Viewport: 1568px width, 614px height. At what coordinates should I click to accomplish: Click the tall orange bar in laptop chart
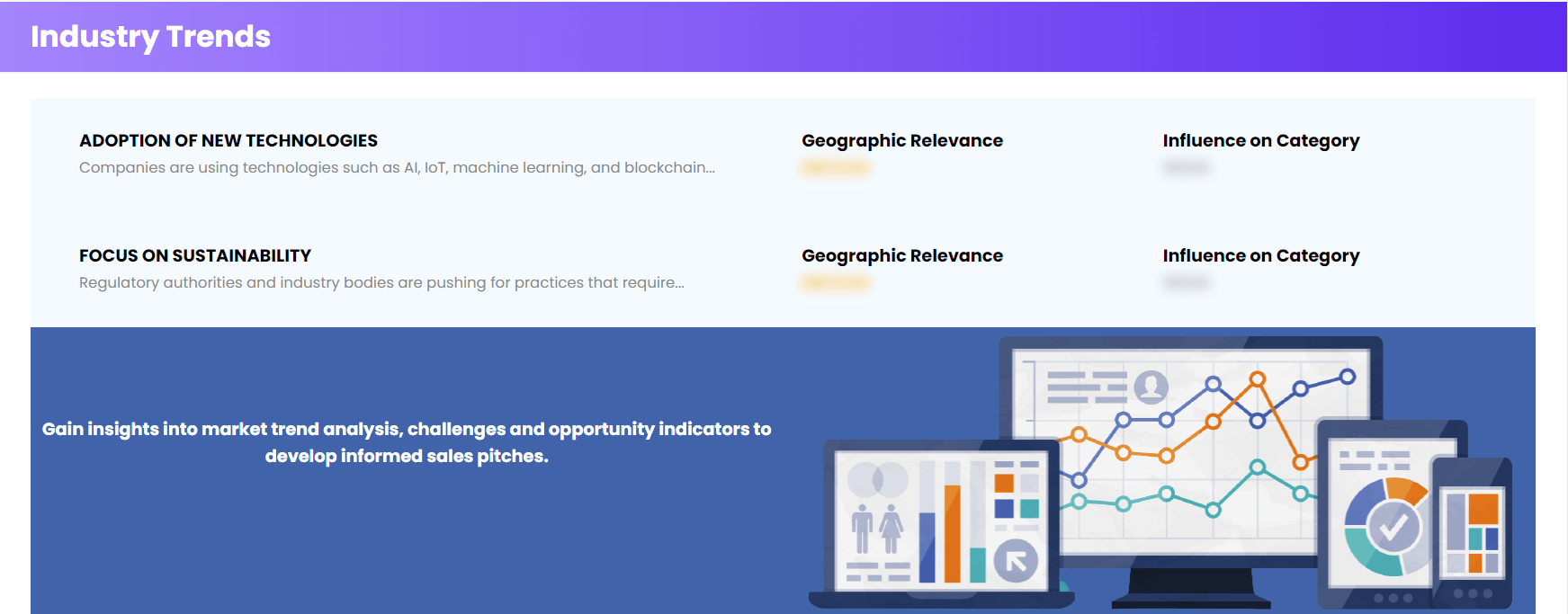(952, 532)
